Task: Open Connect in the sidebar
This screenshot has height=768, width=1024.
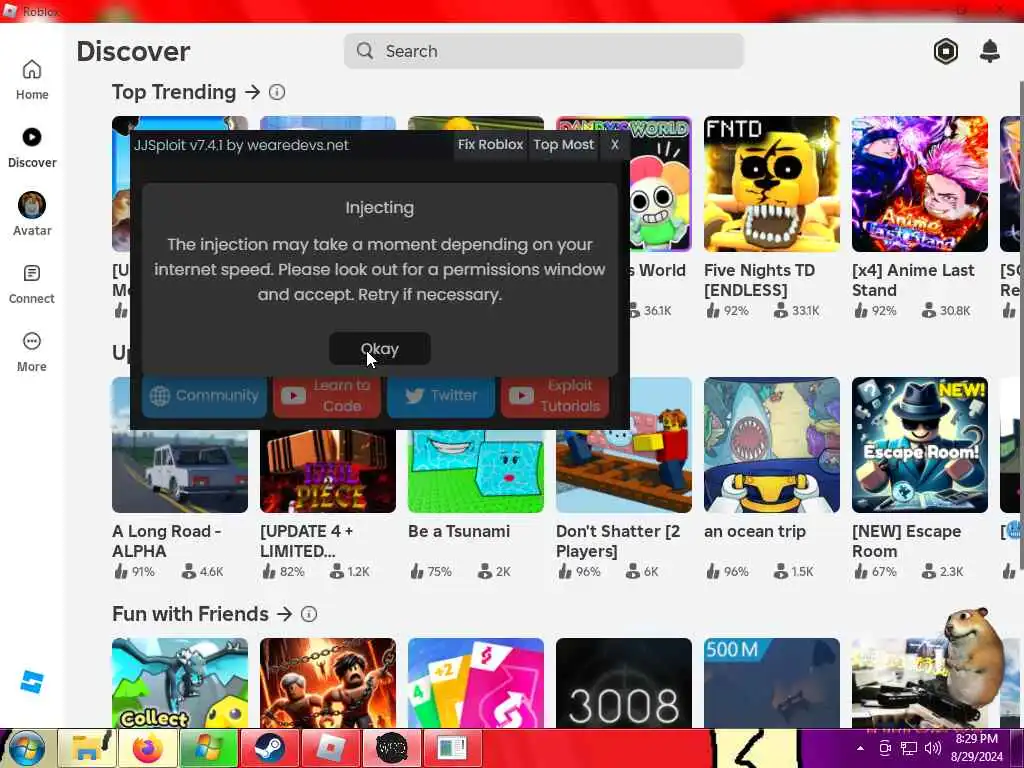Action: click(x=31, y=284)
